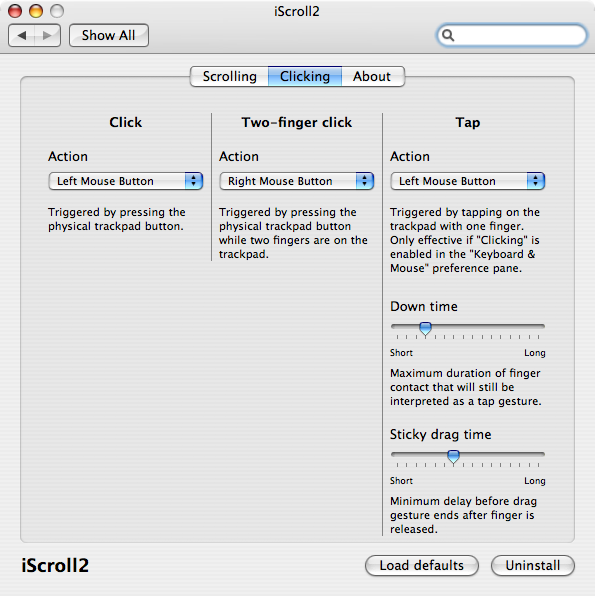Screen dimensions: 595x596
Task: Go back with the left arrow button
Action: 22,35
